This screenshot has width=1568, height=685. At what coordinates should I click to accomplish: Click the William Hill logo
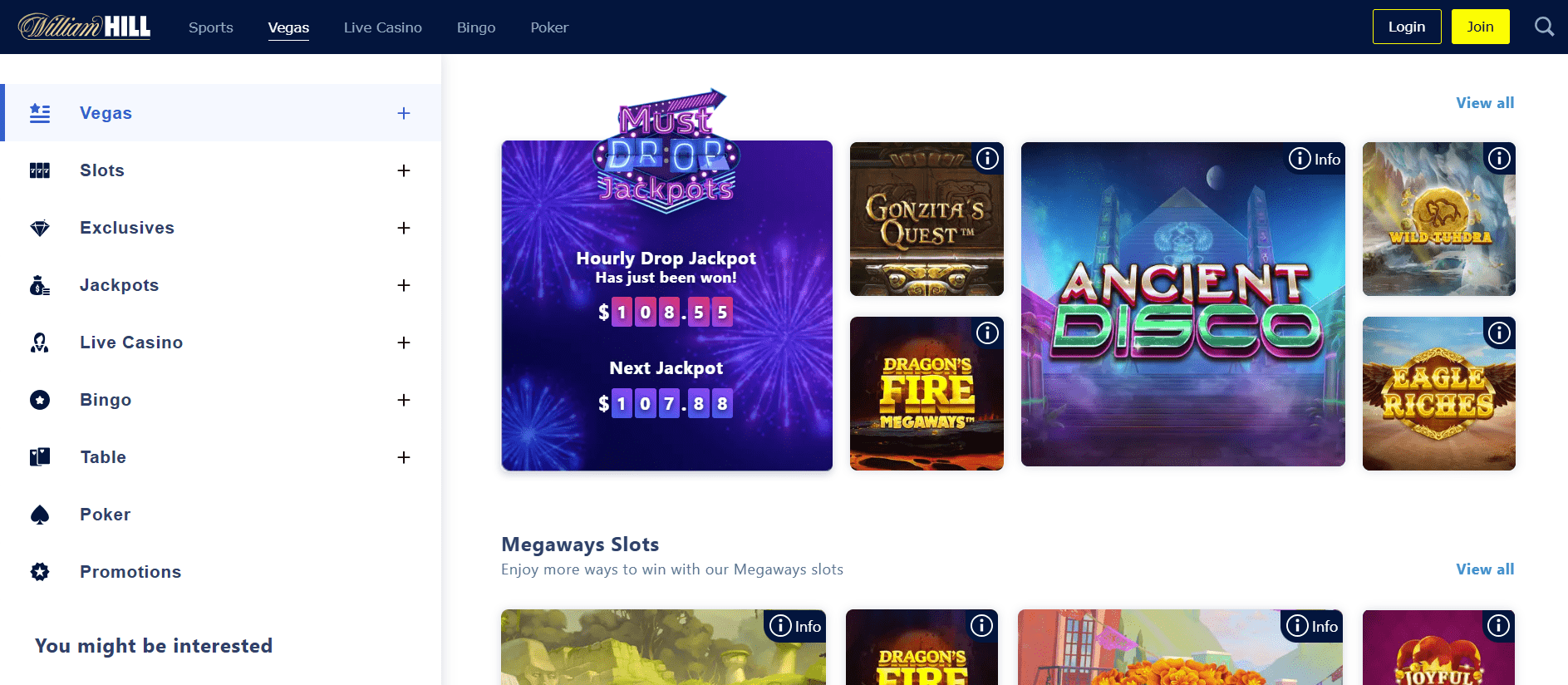pyautogui.click(x=84, y=27)
